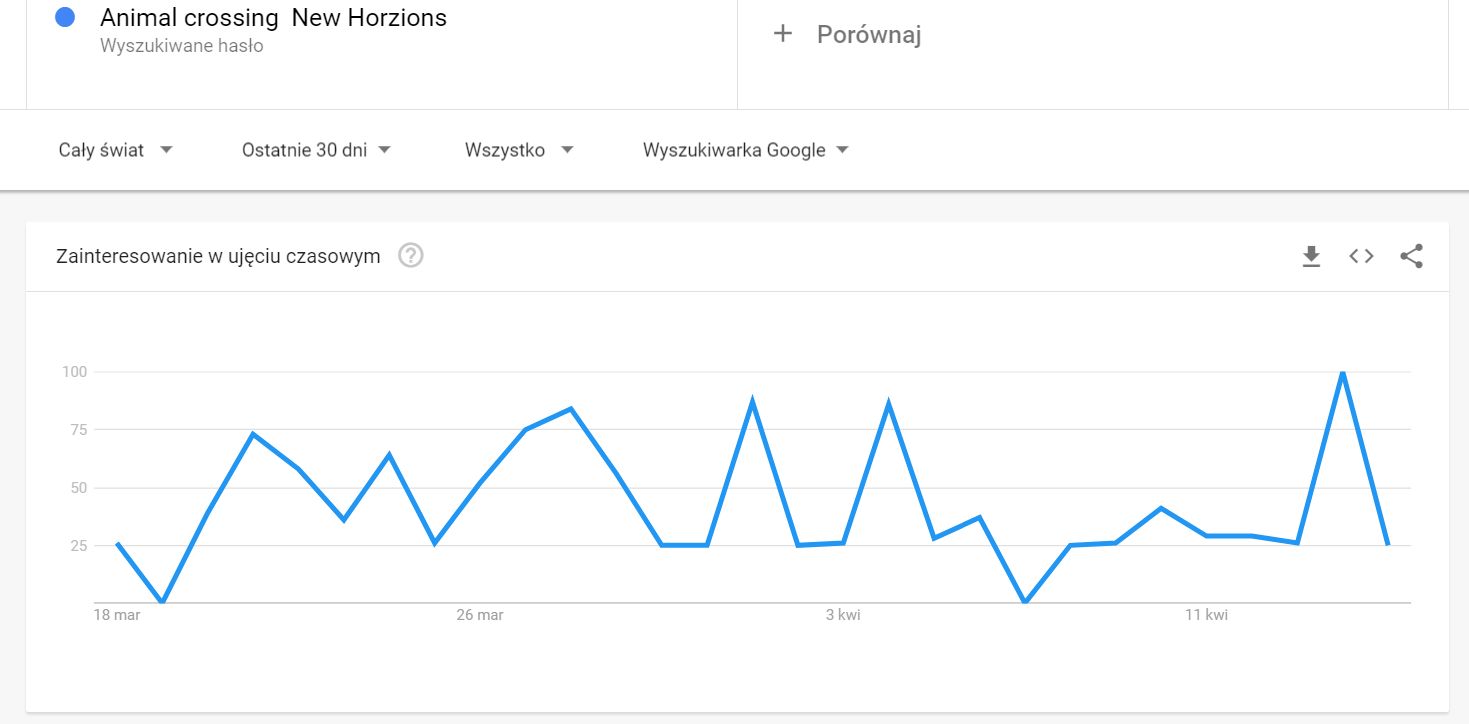This screenshot has width=1469, height=724.
Task: Click the 18 mar date label
Action: pyautogui.click(x=117, y=615)
